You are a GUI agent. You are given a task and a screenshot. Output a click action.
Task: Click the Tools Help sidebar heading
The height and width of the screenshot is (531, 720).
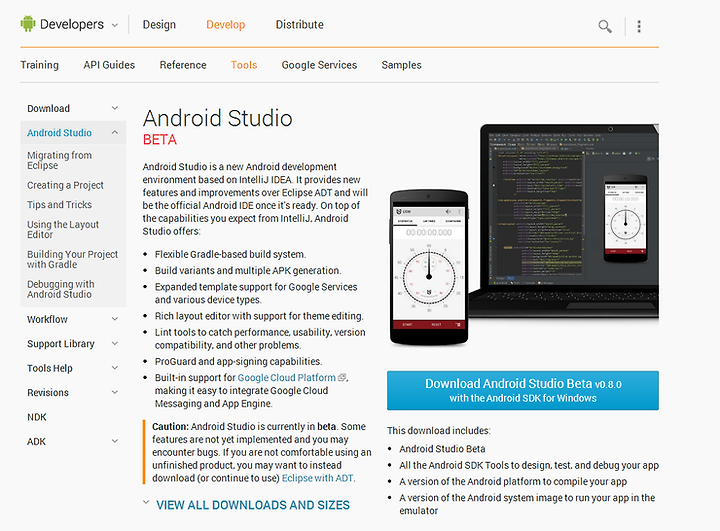click(x=50, y=368)
